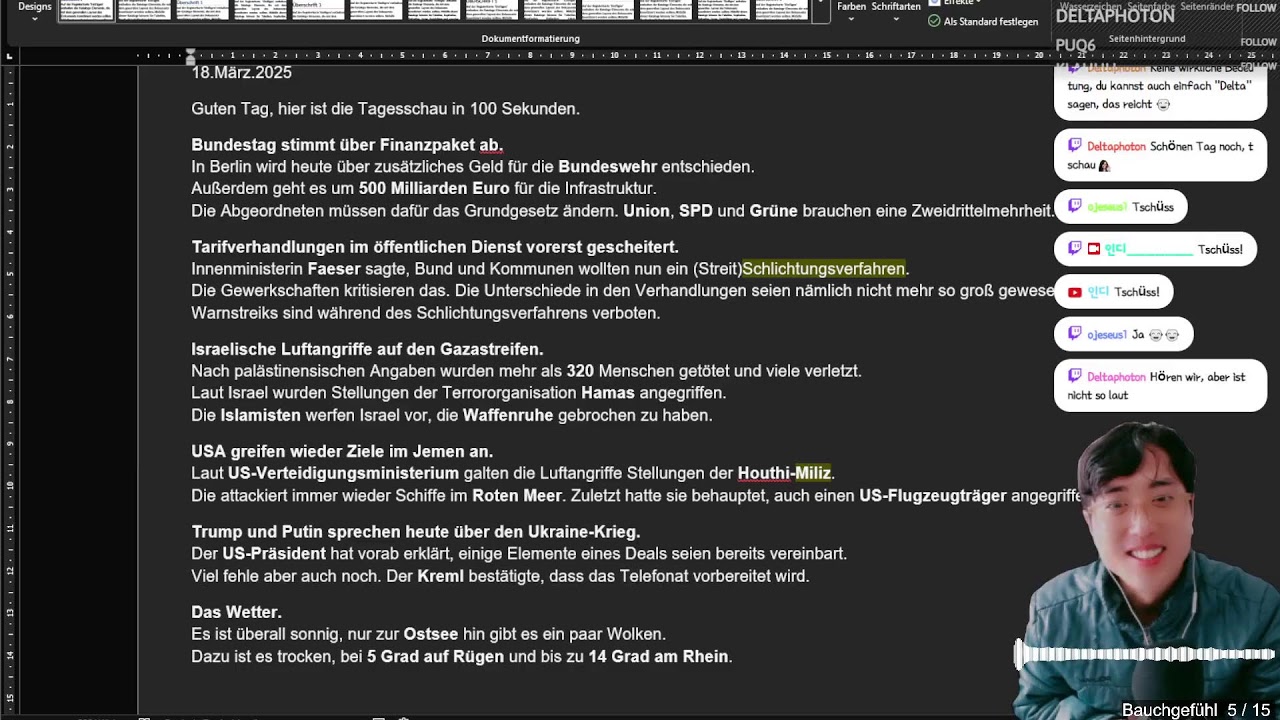Click bold word 'Ostsee'
1280x720 pixels.
(431, 634)
